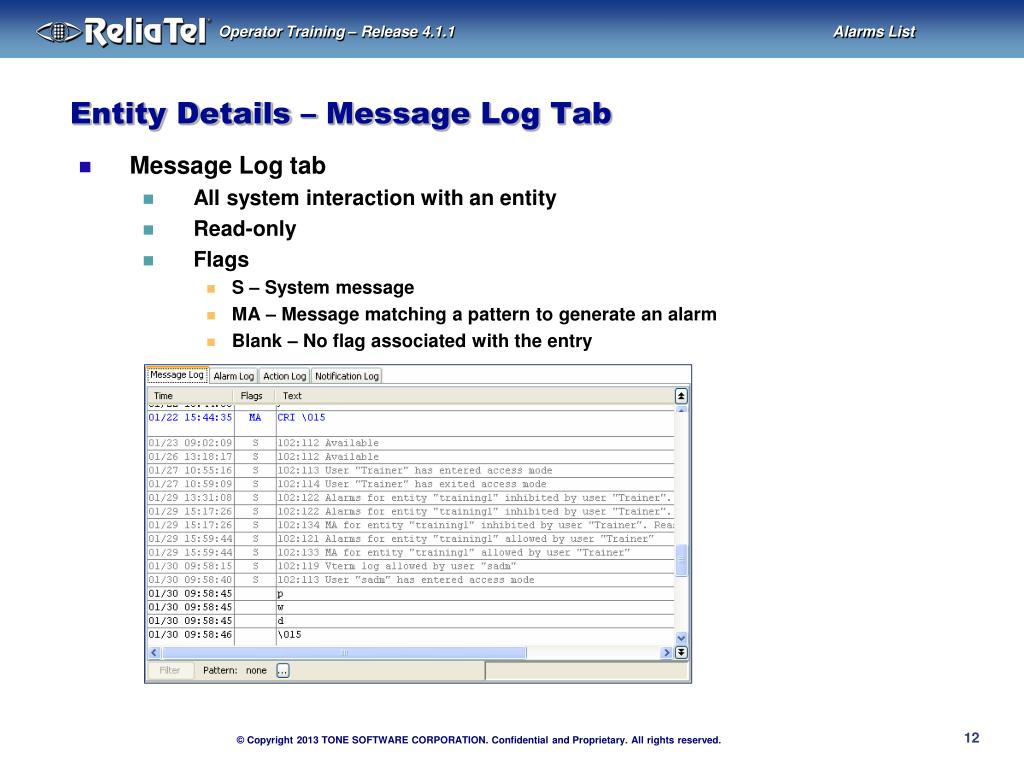Select the log row with text 'p'
Viewport: 1024px width, 768px height.
click(x=410, y=594)
